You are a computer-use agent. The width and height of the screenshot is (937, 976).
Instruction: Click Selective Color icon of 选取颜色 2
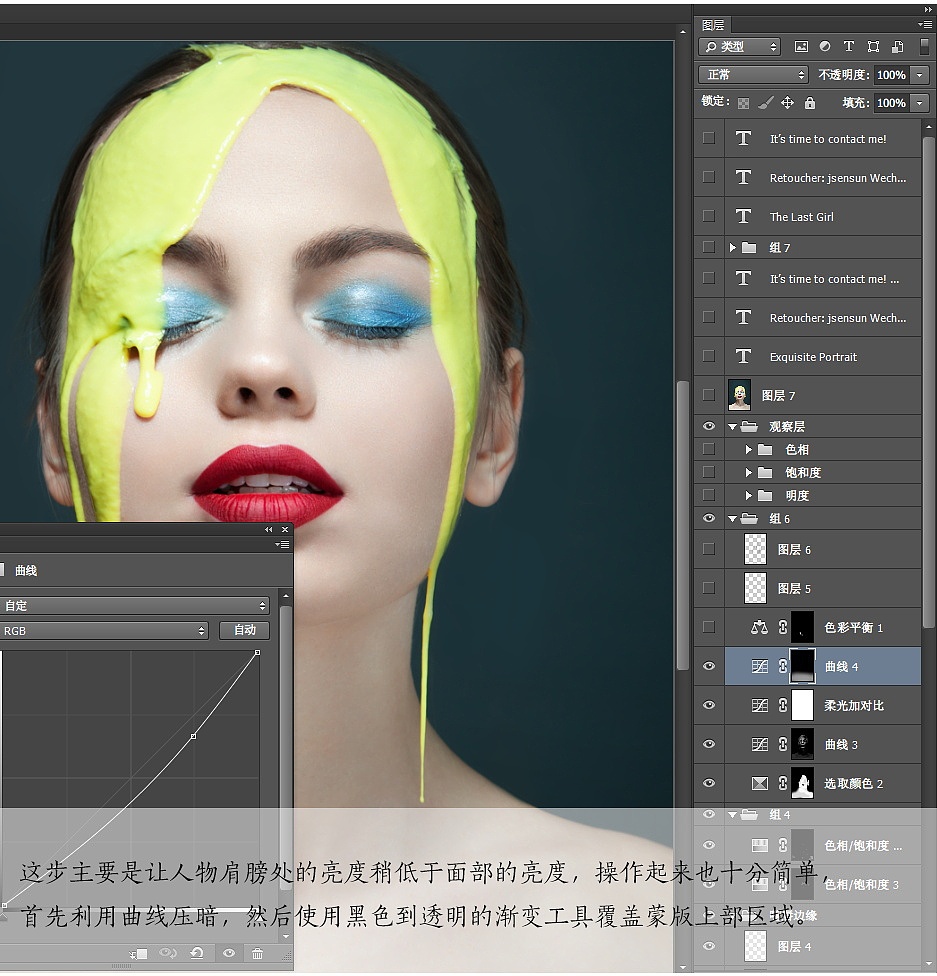pos(760,784)
